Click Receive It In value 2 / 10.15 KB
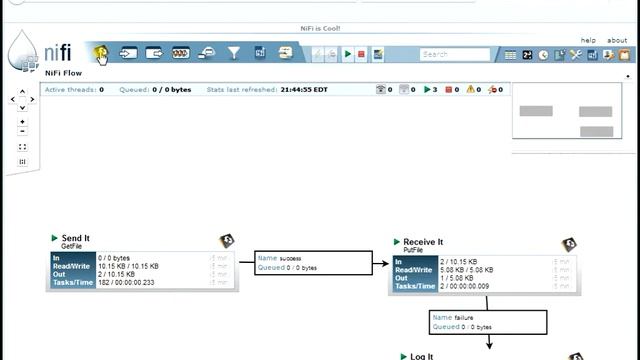 click(x=458, y=262)
